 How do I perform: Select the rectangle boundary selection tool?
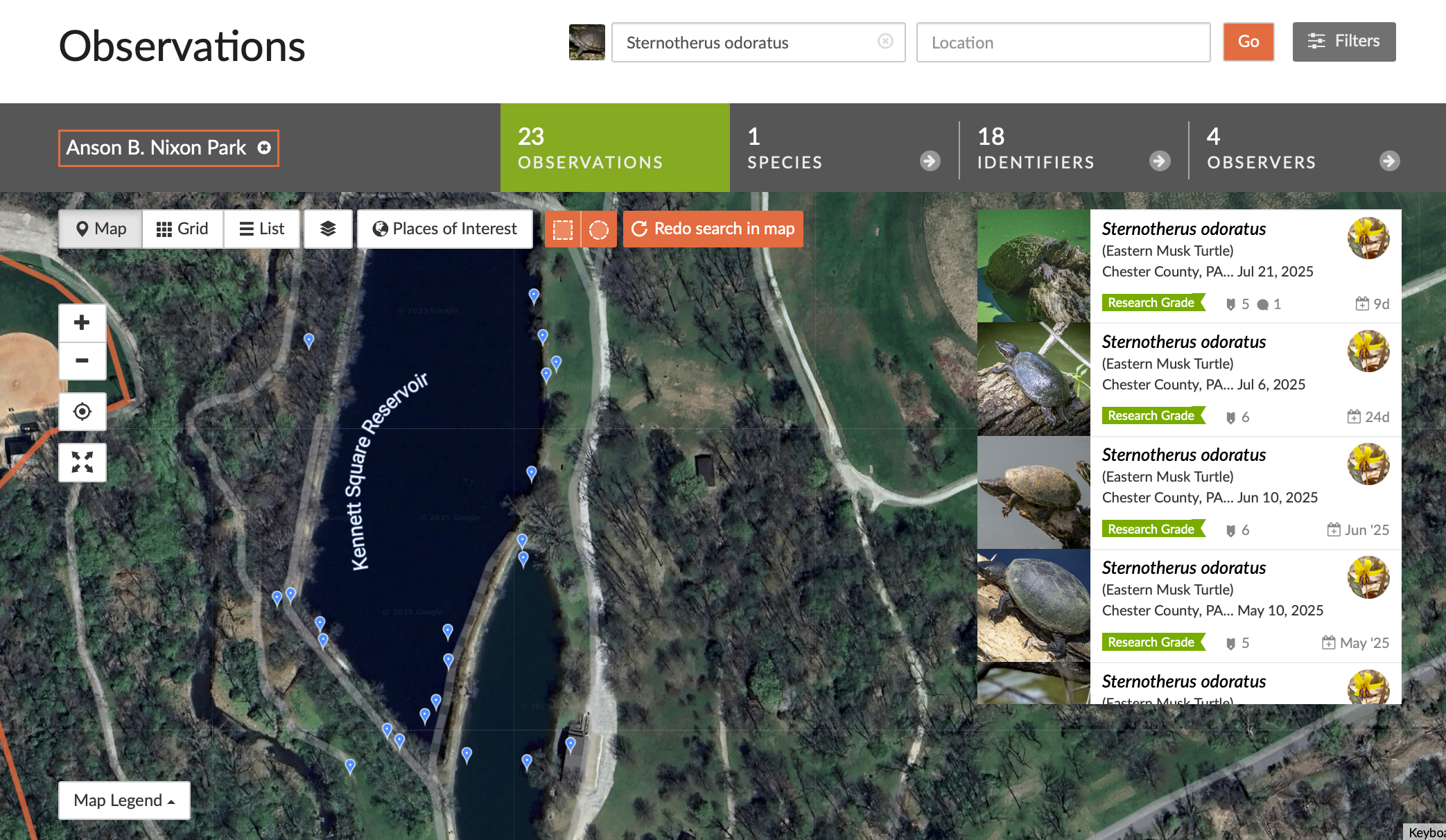[563, 229]
